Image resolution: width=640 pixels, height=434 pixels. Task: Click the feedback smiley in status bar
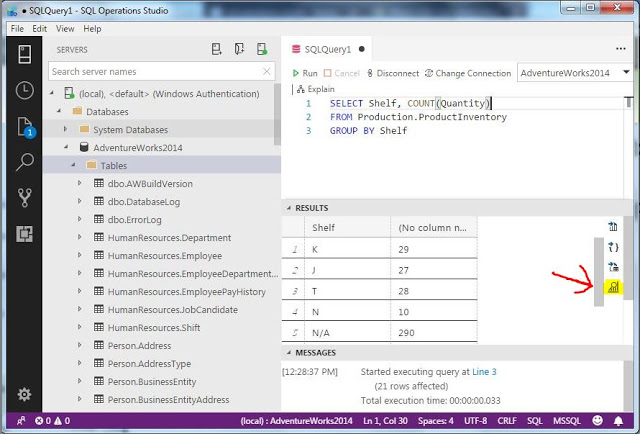coord(597,421)
